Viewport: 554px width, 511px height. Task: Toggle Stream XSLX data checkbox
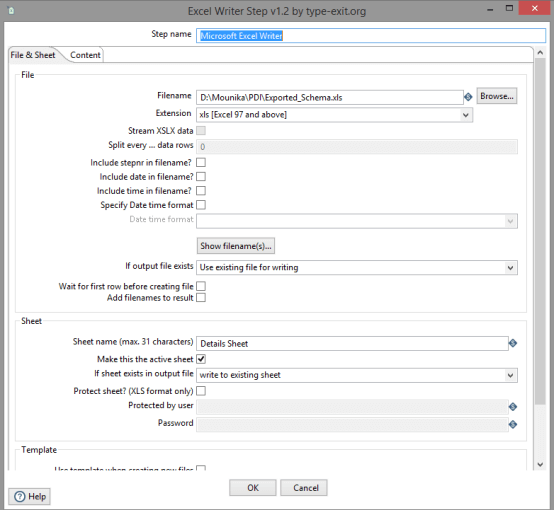[x=201, y=130]
